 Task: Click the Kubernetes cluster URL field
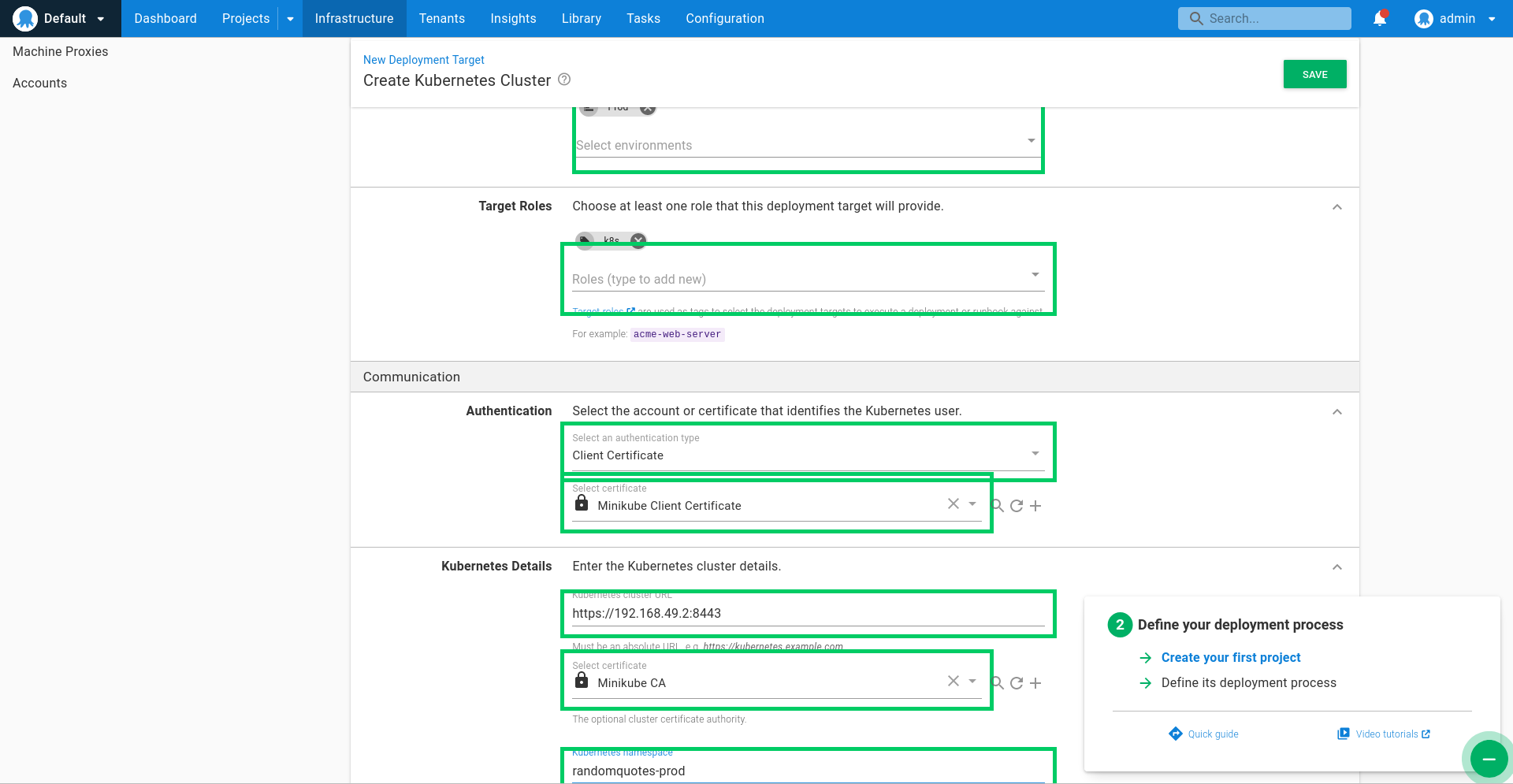(809, 613)
